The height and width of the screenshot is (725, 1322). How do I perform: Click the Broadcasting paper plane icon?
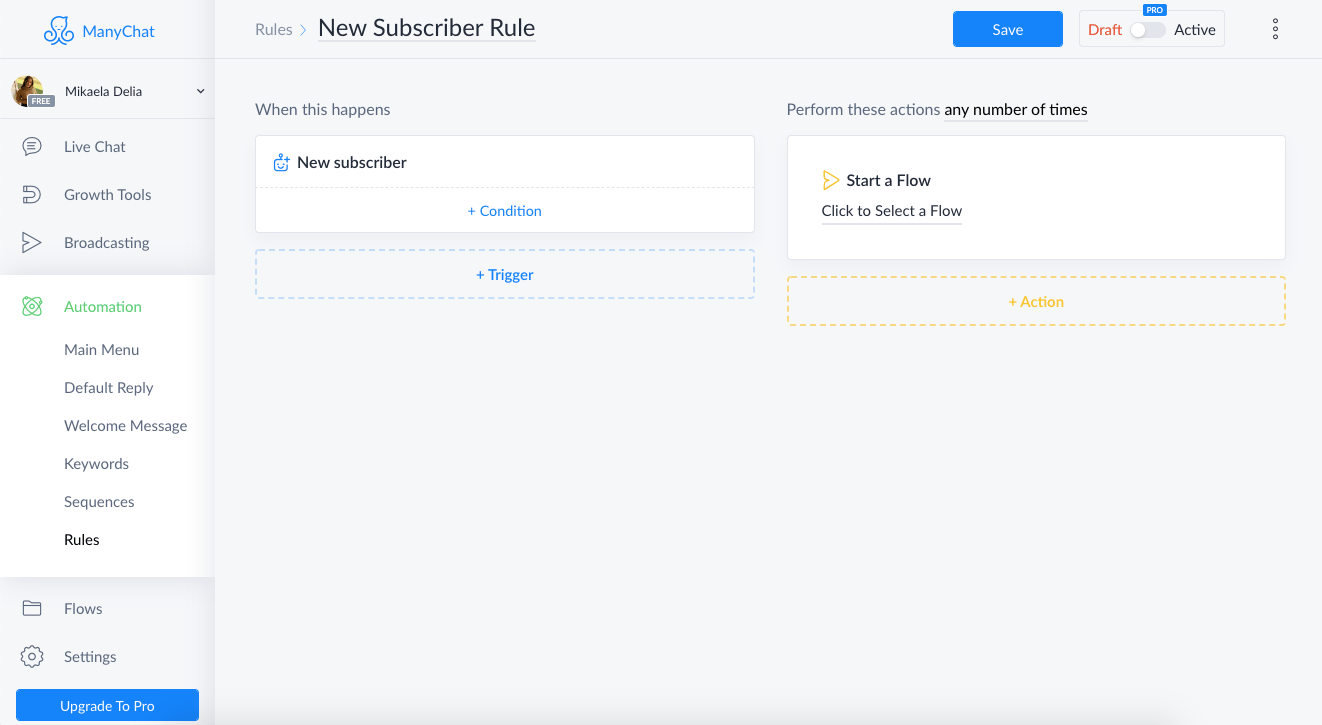pyautogui.click(x=32, y=242)
